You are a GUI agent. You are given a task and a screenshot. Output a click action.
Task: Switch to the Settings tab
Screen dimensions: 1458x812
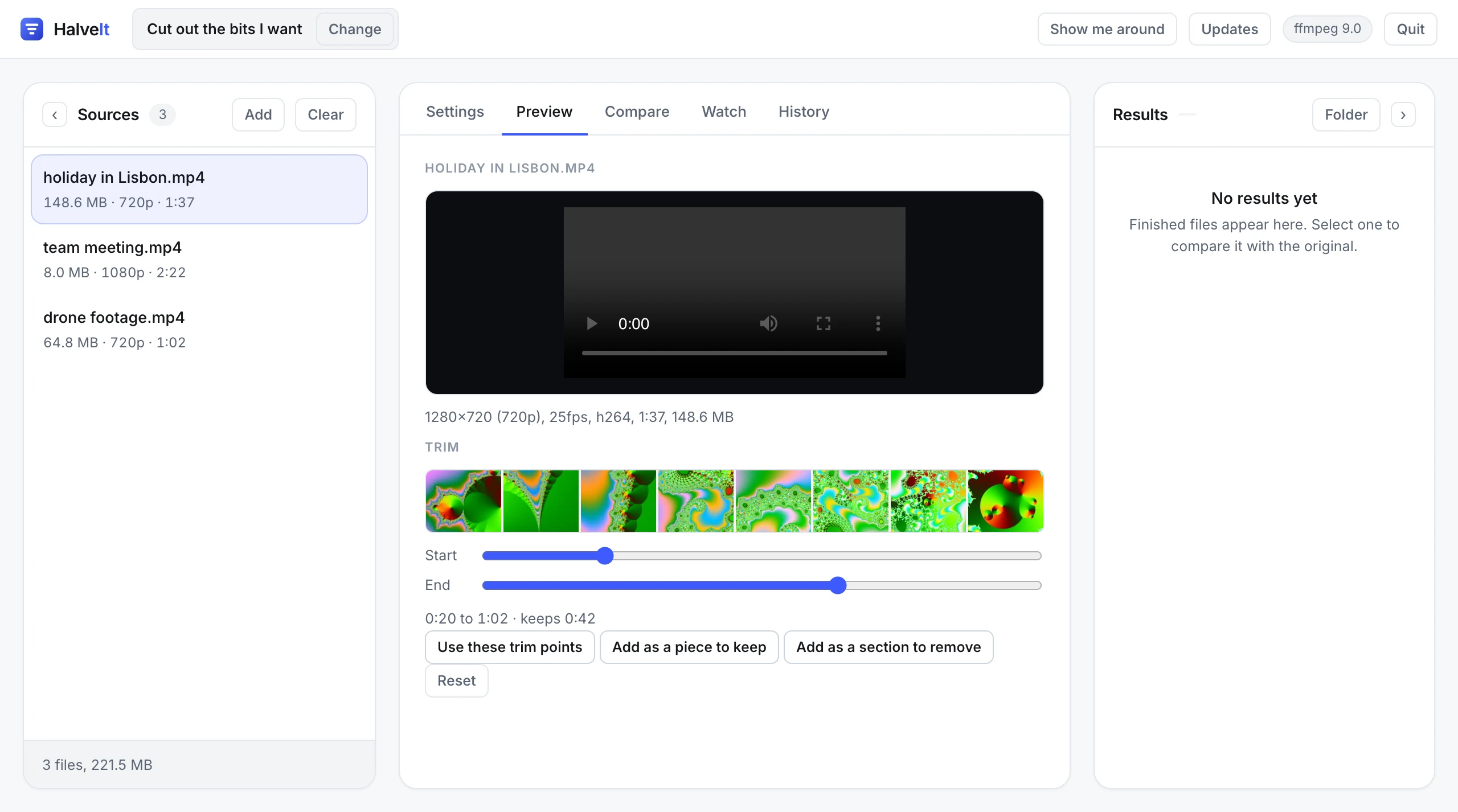(455, 112)
